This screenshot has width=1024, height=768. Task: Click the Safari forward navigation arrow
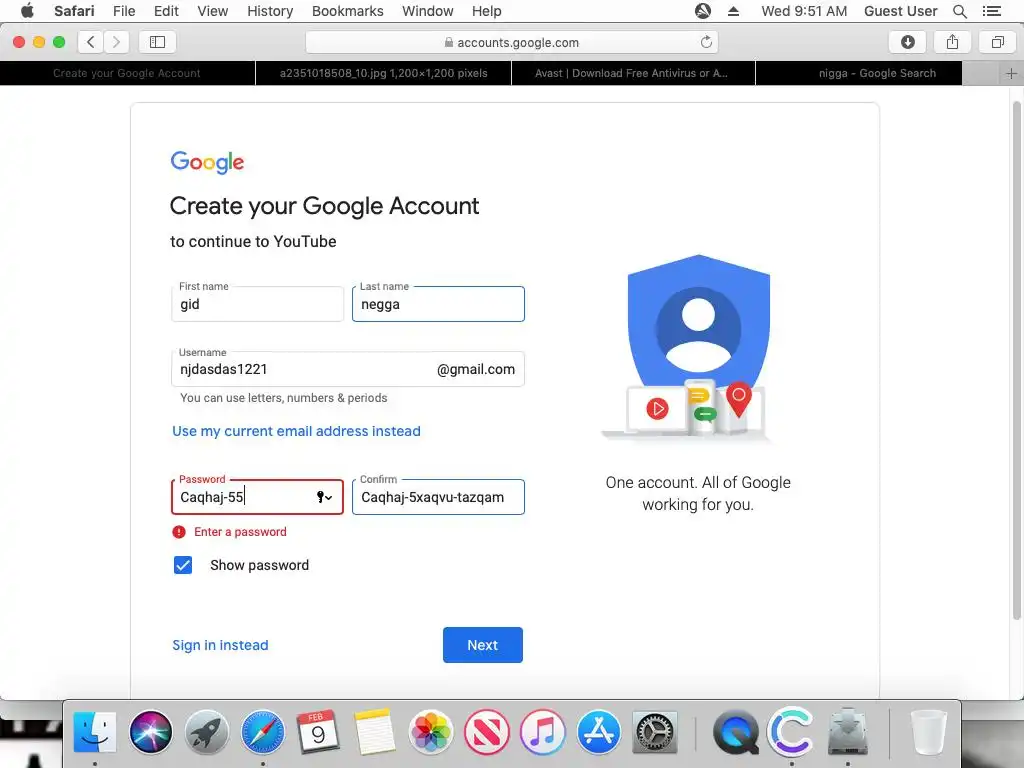click(116, 42)
